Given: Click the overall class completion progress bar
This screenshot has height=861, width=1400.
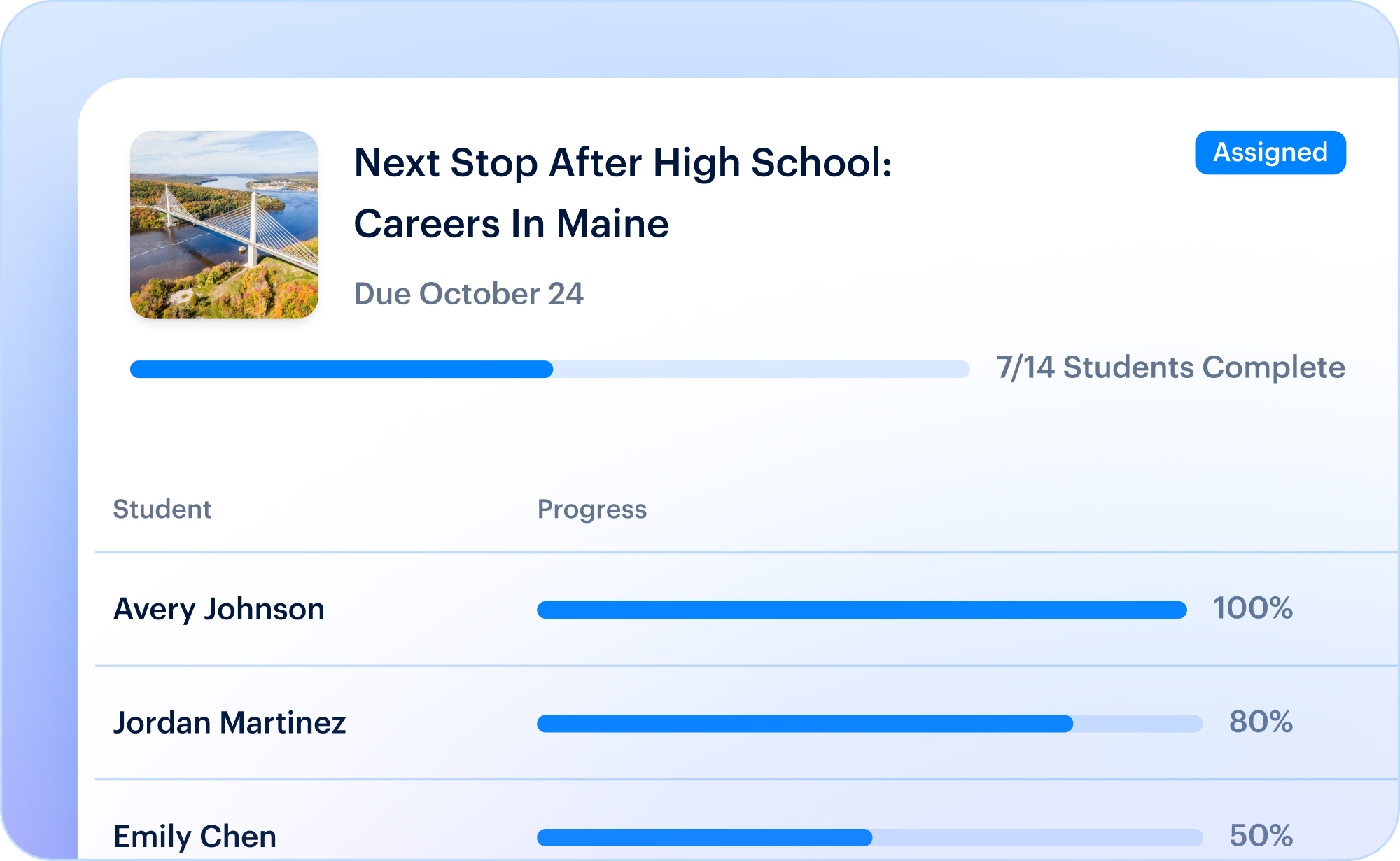Looking at the screenshot, I should [x=550, y=369].
